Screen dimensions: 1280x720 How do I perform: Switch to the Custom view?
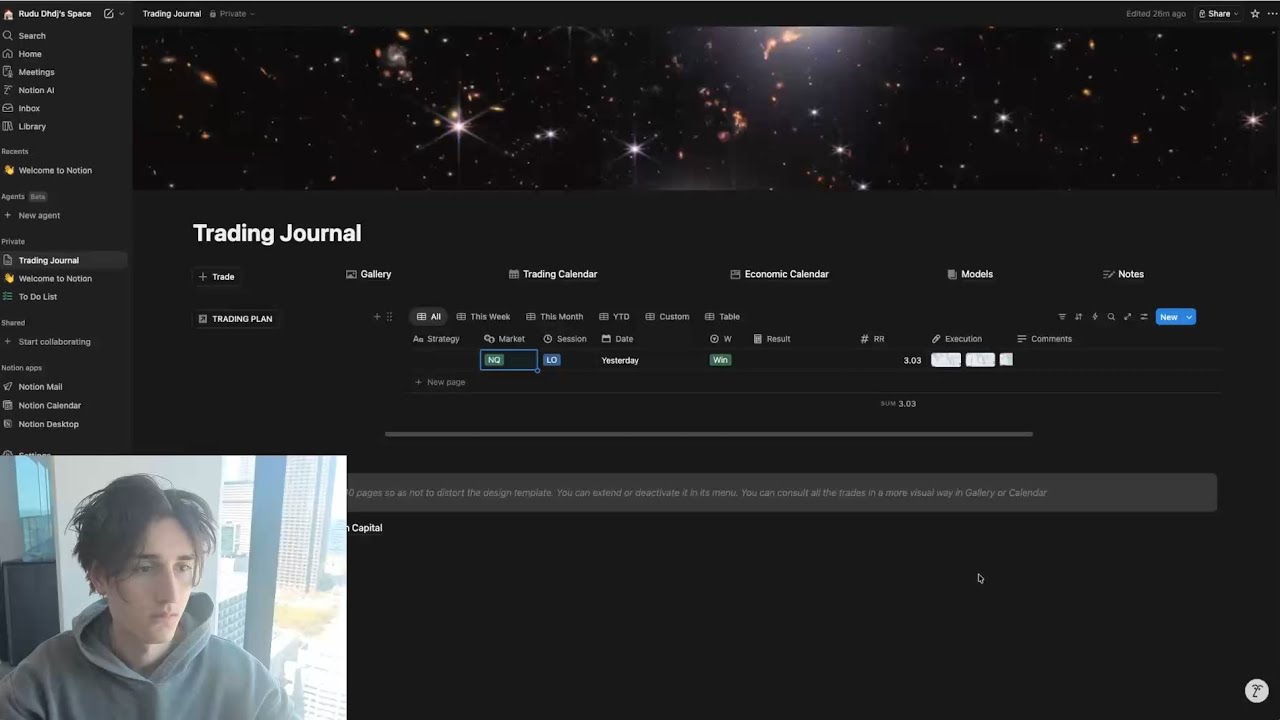[x=667, y=317]
